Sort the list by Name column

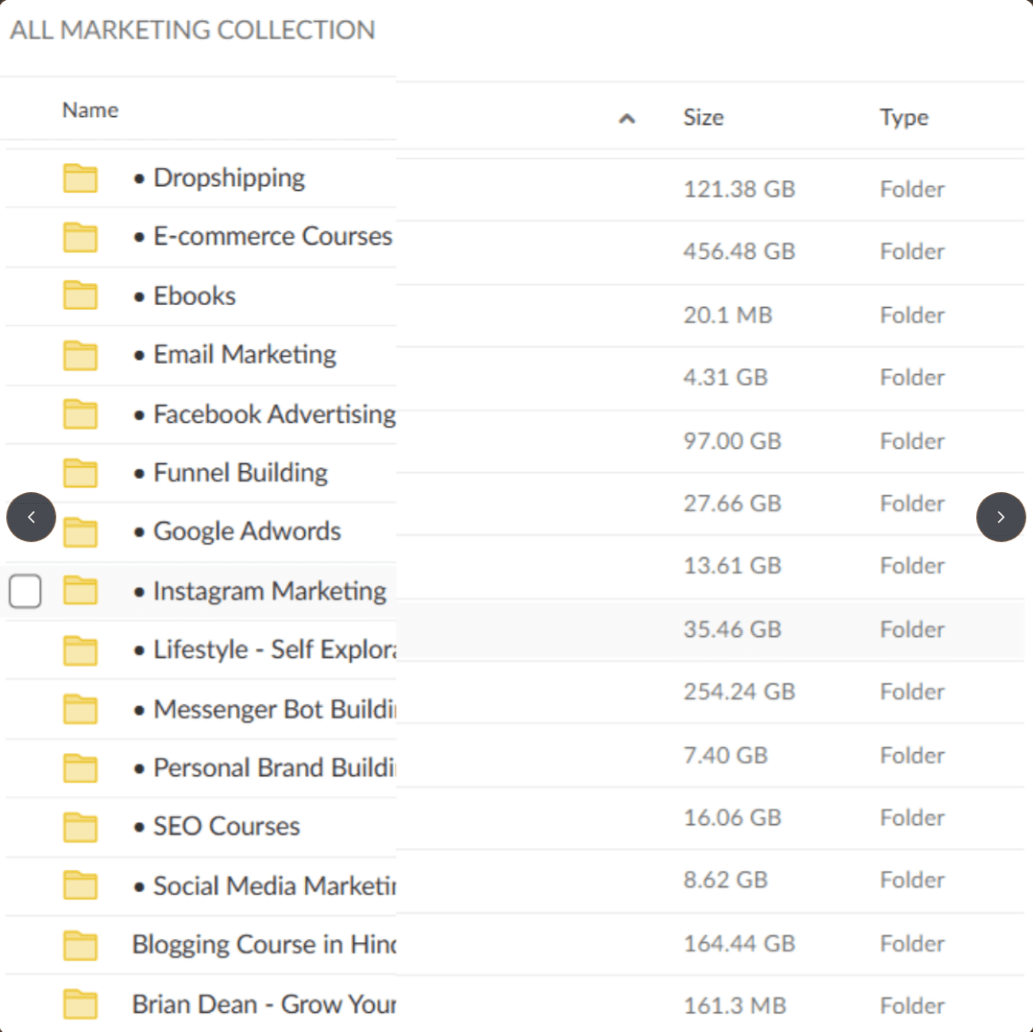pyautogui.click(x=90, y=110)
